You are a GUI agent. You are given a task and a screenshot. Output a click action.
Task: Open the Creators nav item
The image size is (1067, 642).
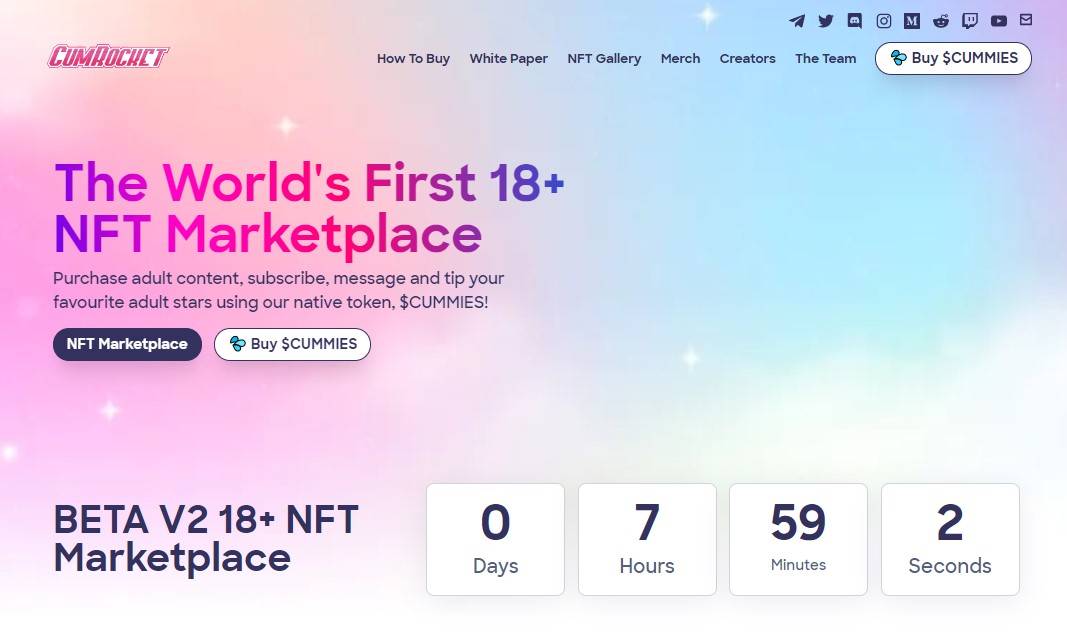tap(747, 59)
